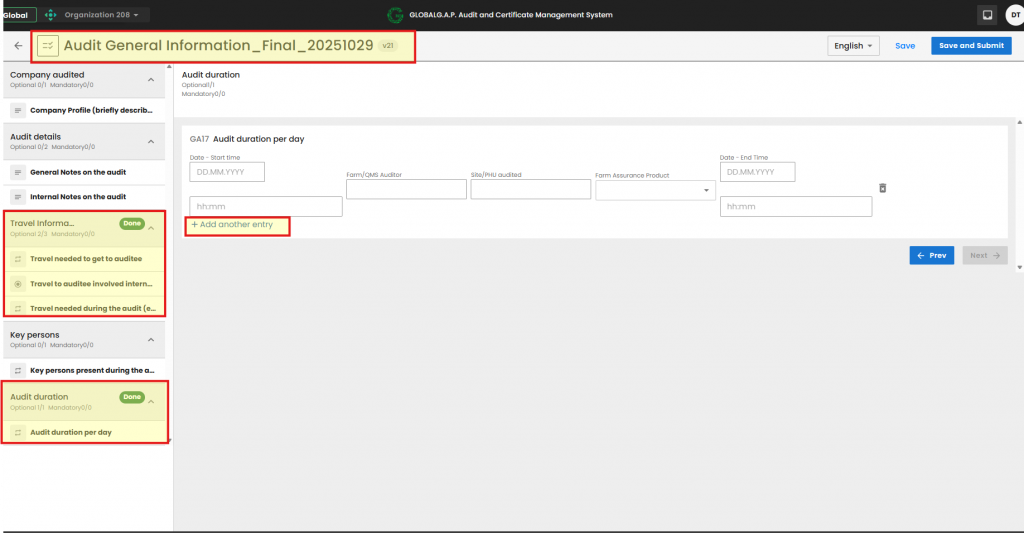Click the Organization 208 logo icon
This screenshot has width=1024, height=533.
pos(50,15)
